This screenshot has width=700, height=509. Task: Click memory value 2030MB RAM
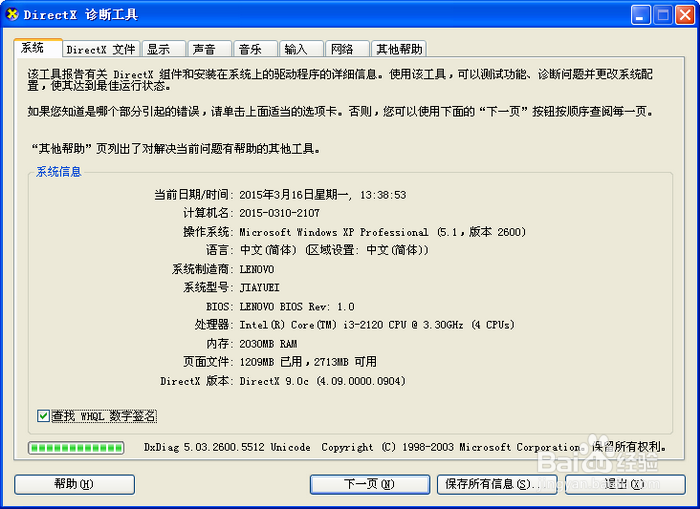[x=268, y=344]
